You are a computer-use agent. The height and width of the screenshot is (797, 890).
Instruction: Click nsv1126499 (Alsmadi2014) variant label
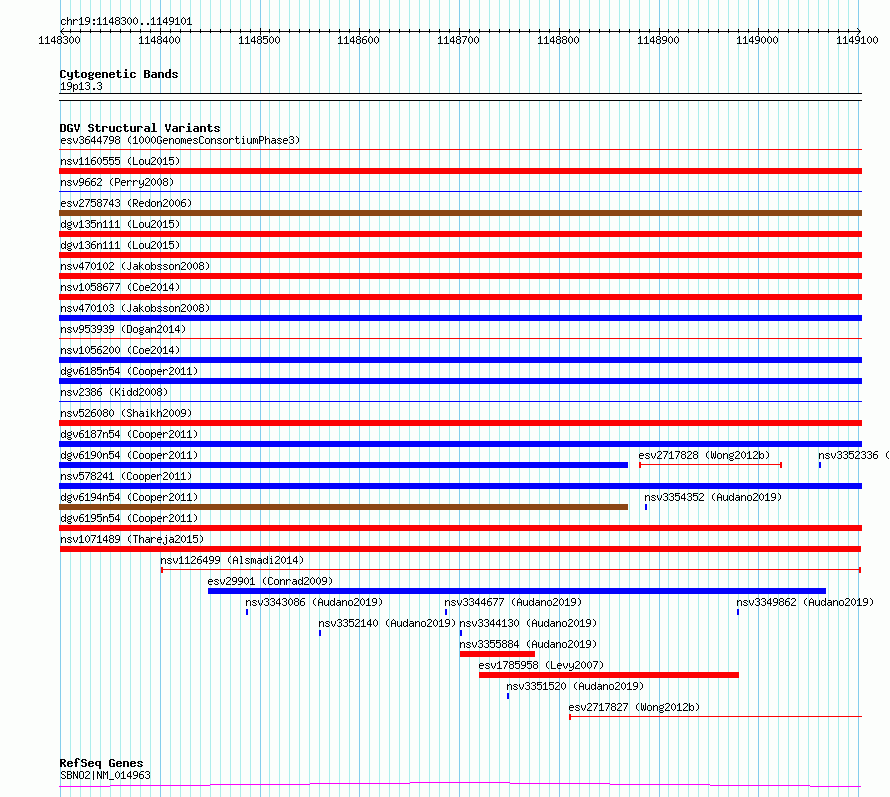232,560
